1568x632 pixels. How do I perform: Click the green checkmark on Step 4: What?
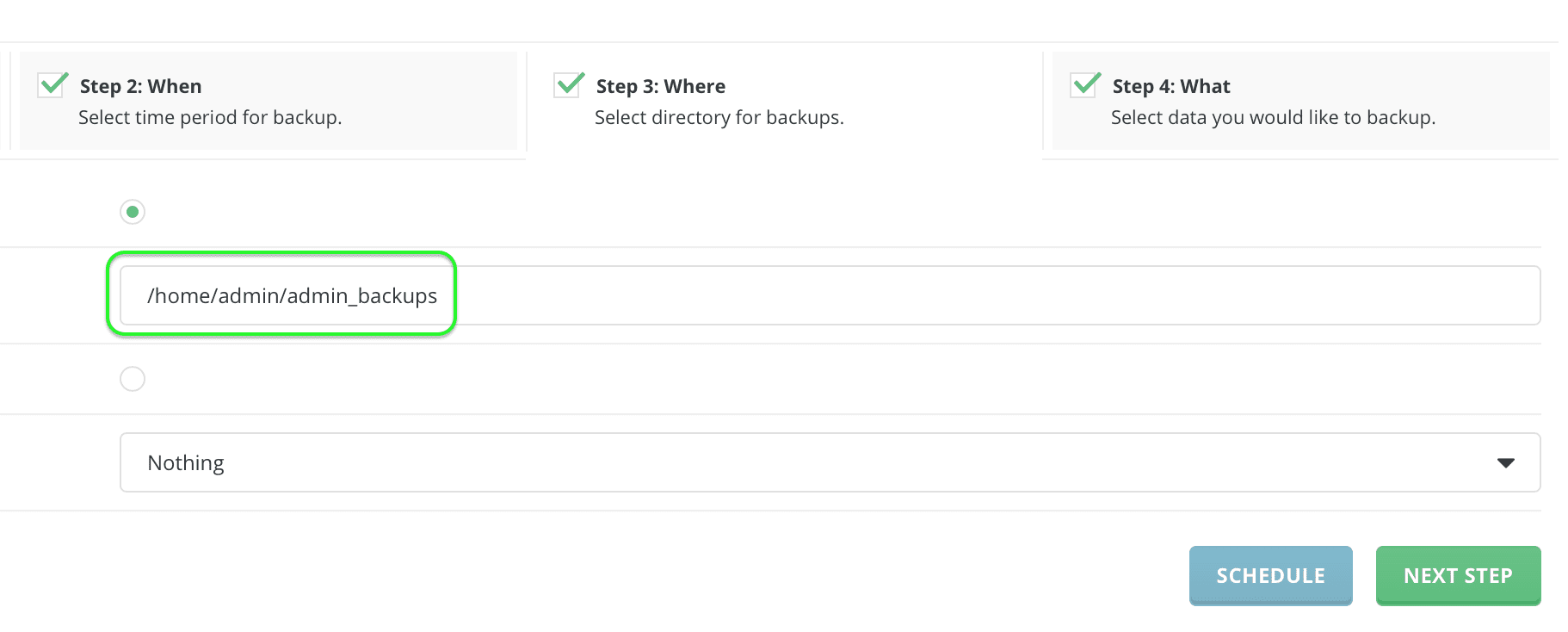point(1084,84)
